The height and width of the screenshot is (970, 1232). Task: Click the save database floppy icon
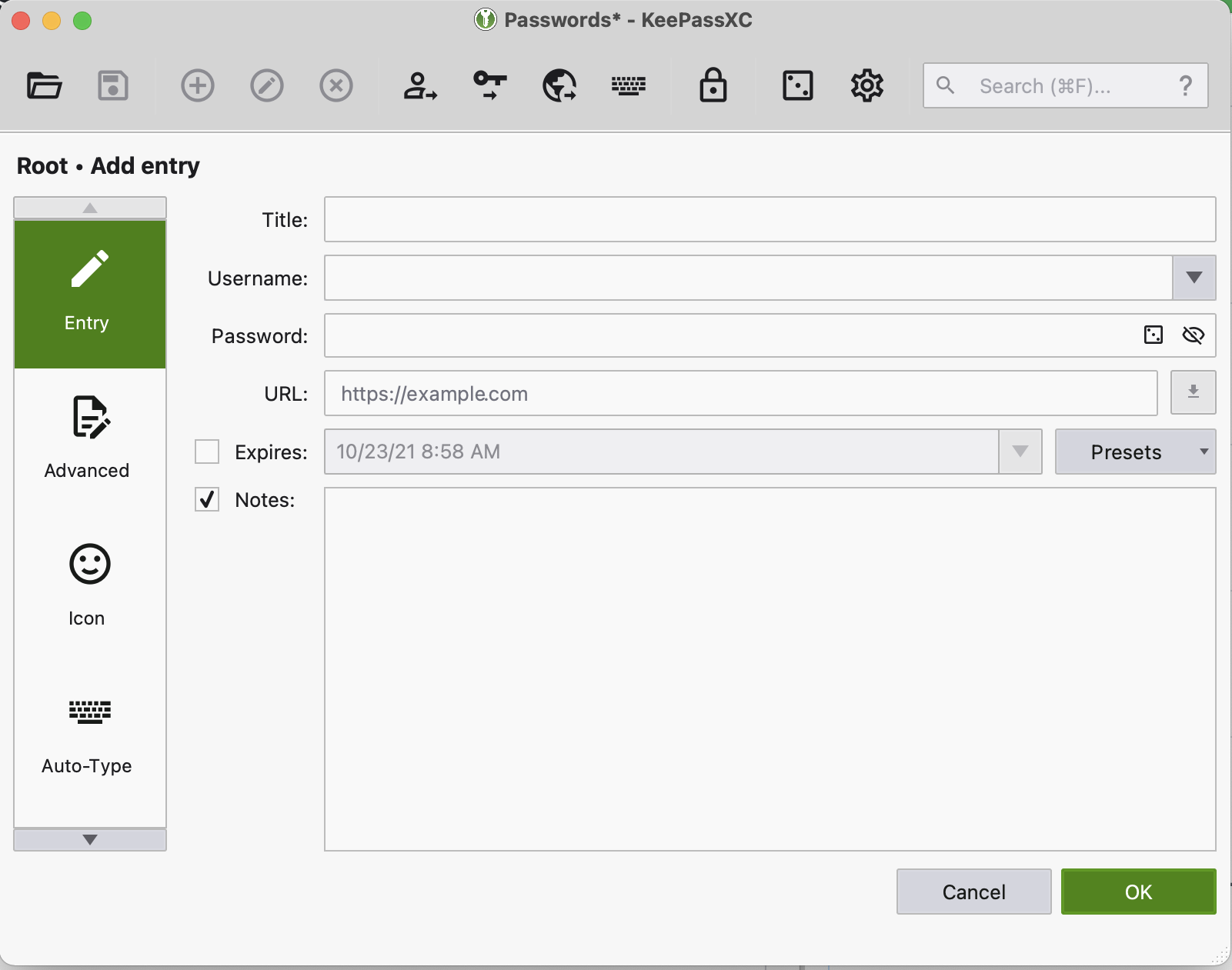[x=113, y=85]
